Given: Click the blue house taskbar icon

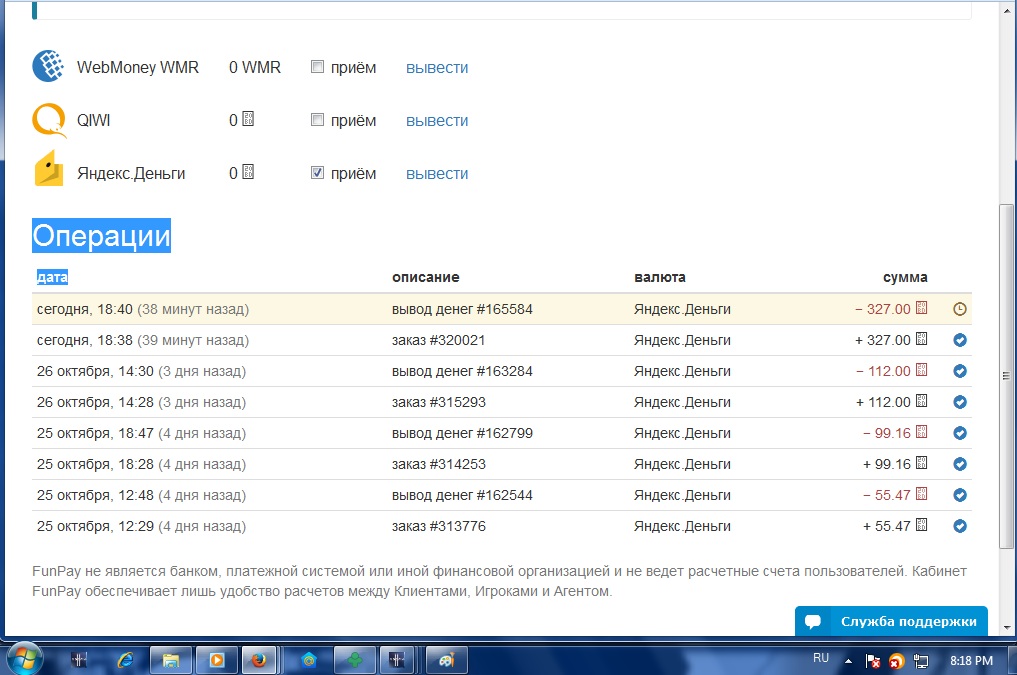Looking at the screenshot, I should [309, 660].
